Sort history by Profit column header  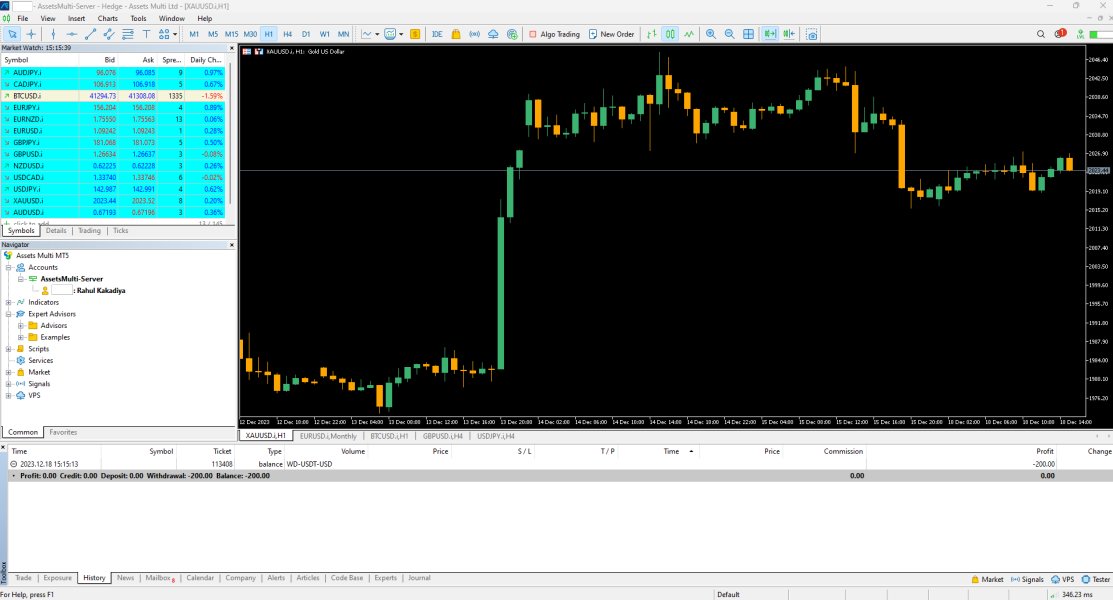tap(1044, 452)
